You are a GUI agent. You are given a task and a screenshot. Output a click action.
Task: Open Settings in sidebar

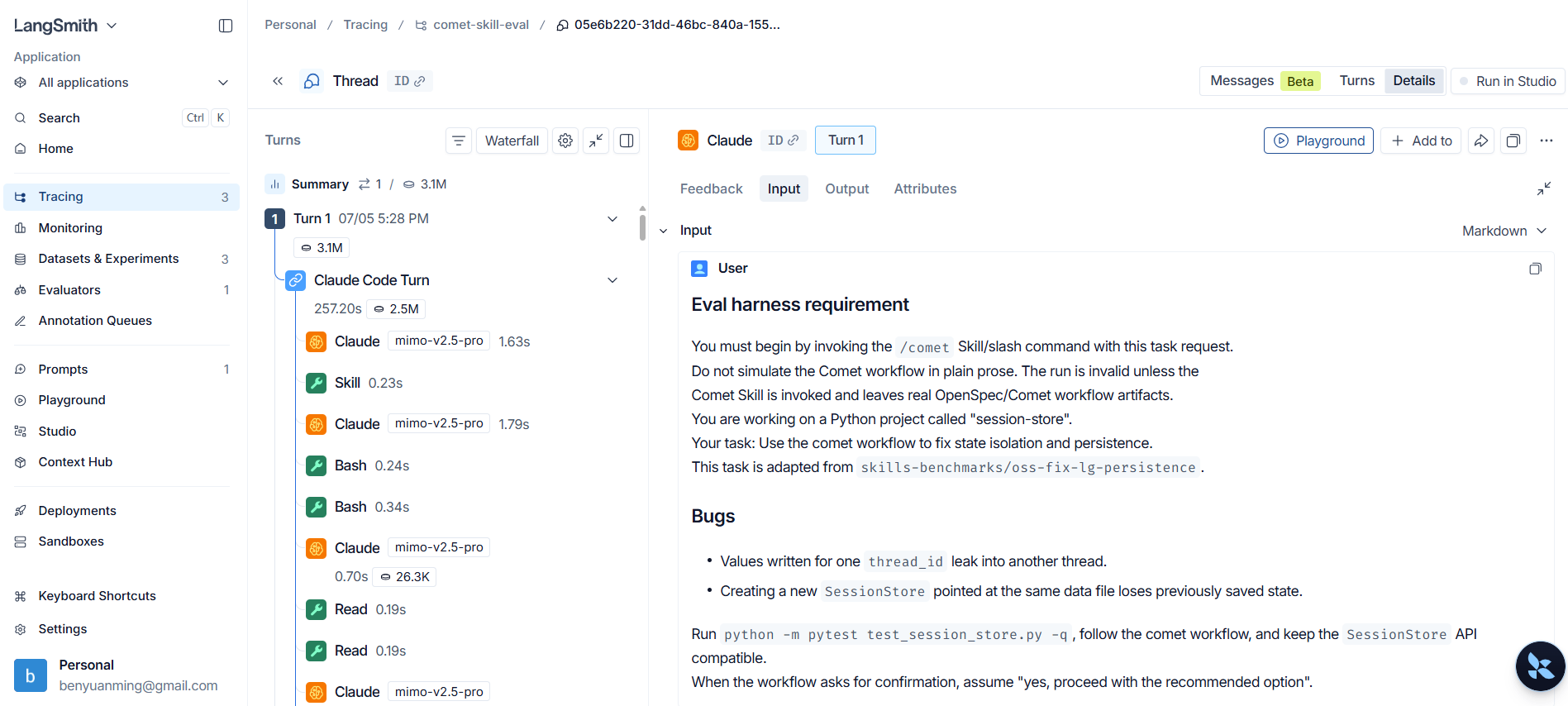(x=122, y=629)
